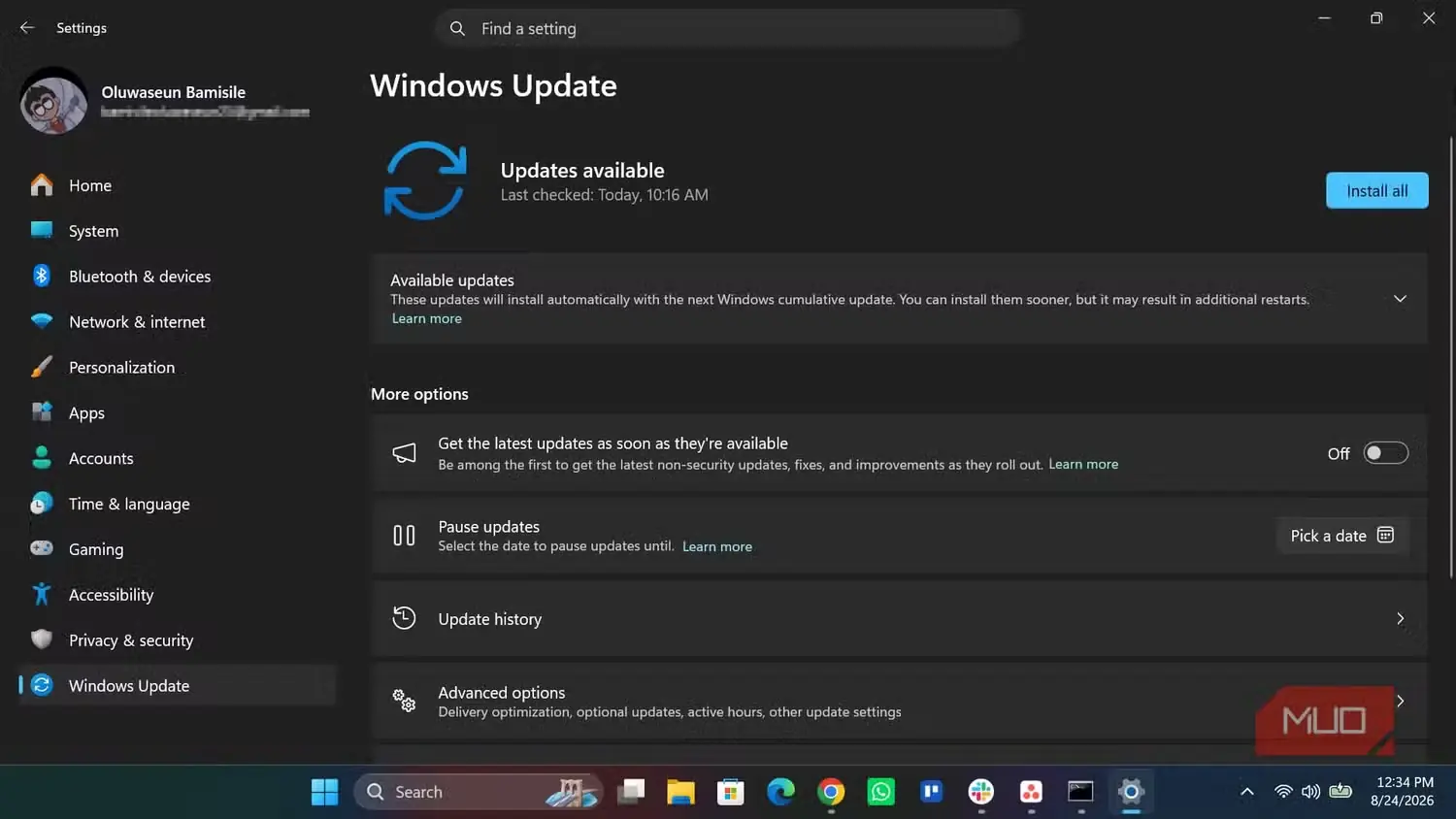Open Learn more about pausing updates
The width and height of the screenshot is (1456, 819).
click(717, 547)
